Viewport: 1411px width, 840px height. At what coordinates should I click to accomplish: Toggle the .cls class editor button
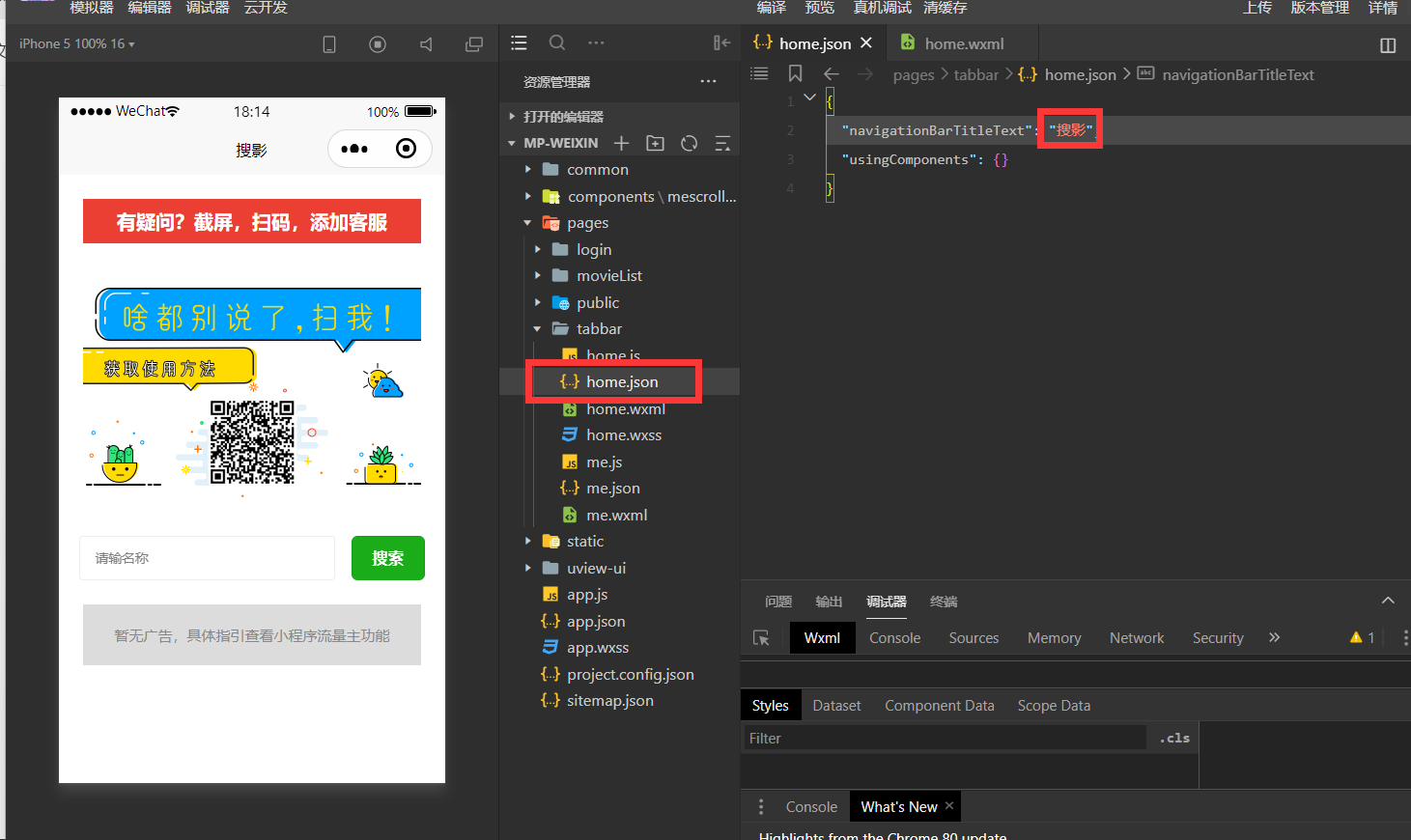pos(1174,738)
